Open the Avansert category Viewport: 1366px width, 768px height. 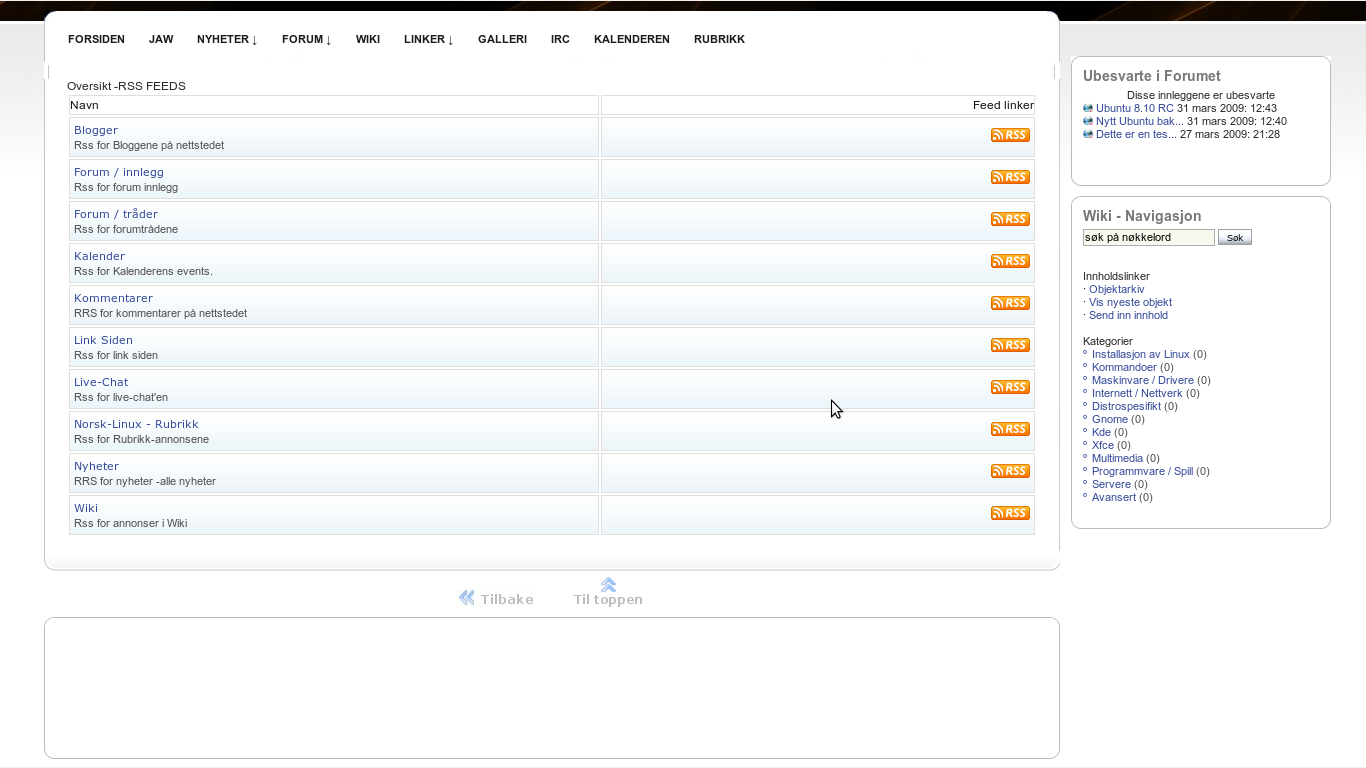(x=1114, y=497)
